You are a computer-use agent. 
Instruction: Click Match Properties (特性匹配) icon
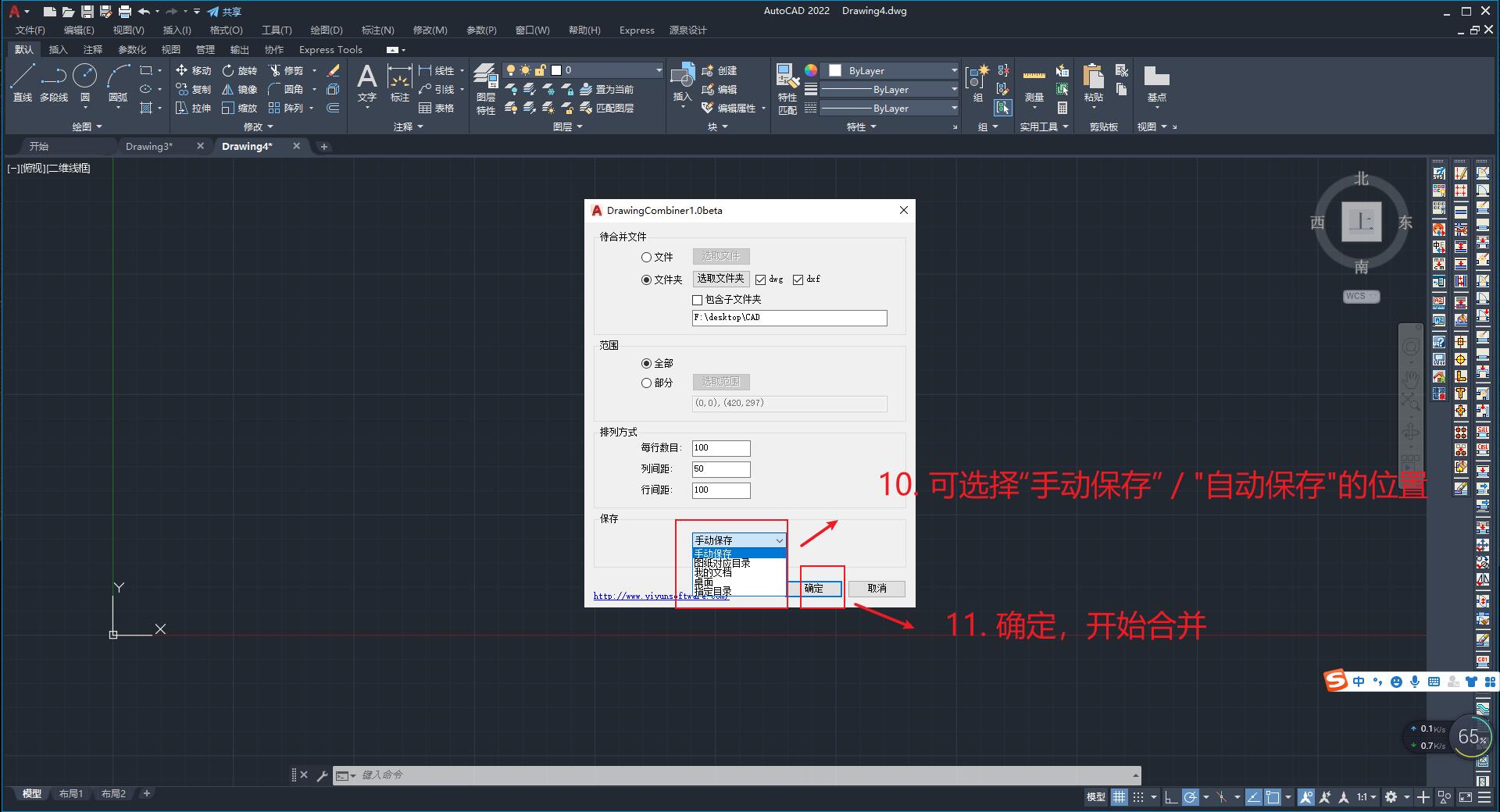click(x=787, y=89)
